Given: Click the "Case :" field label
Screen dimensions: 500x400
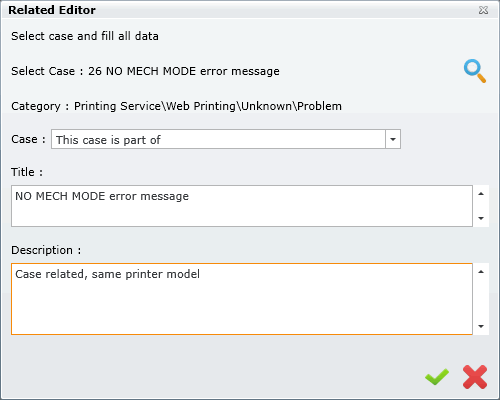Looking at the screenshot, I should (28, 139).
